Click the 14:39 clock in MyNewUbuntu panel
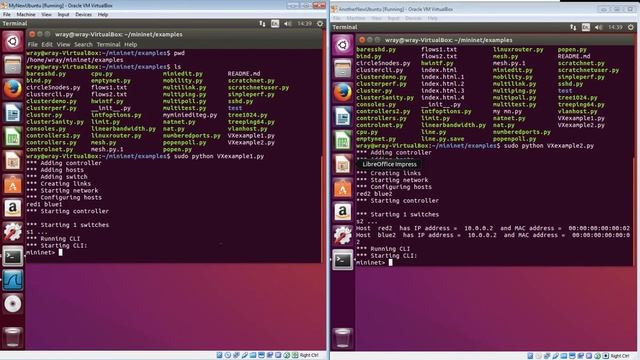Viewport: 640px width, 360px height. click(x=304, y=24)
